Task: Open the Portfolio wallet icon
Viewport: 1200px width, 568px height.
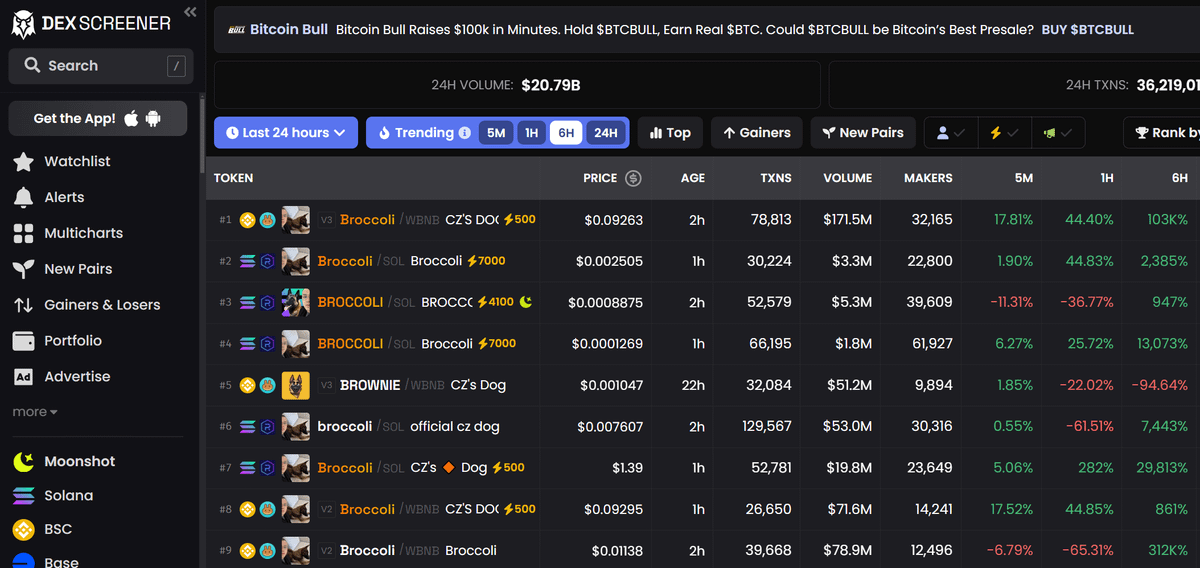Action: (23, 341)
